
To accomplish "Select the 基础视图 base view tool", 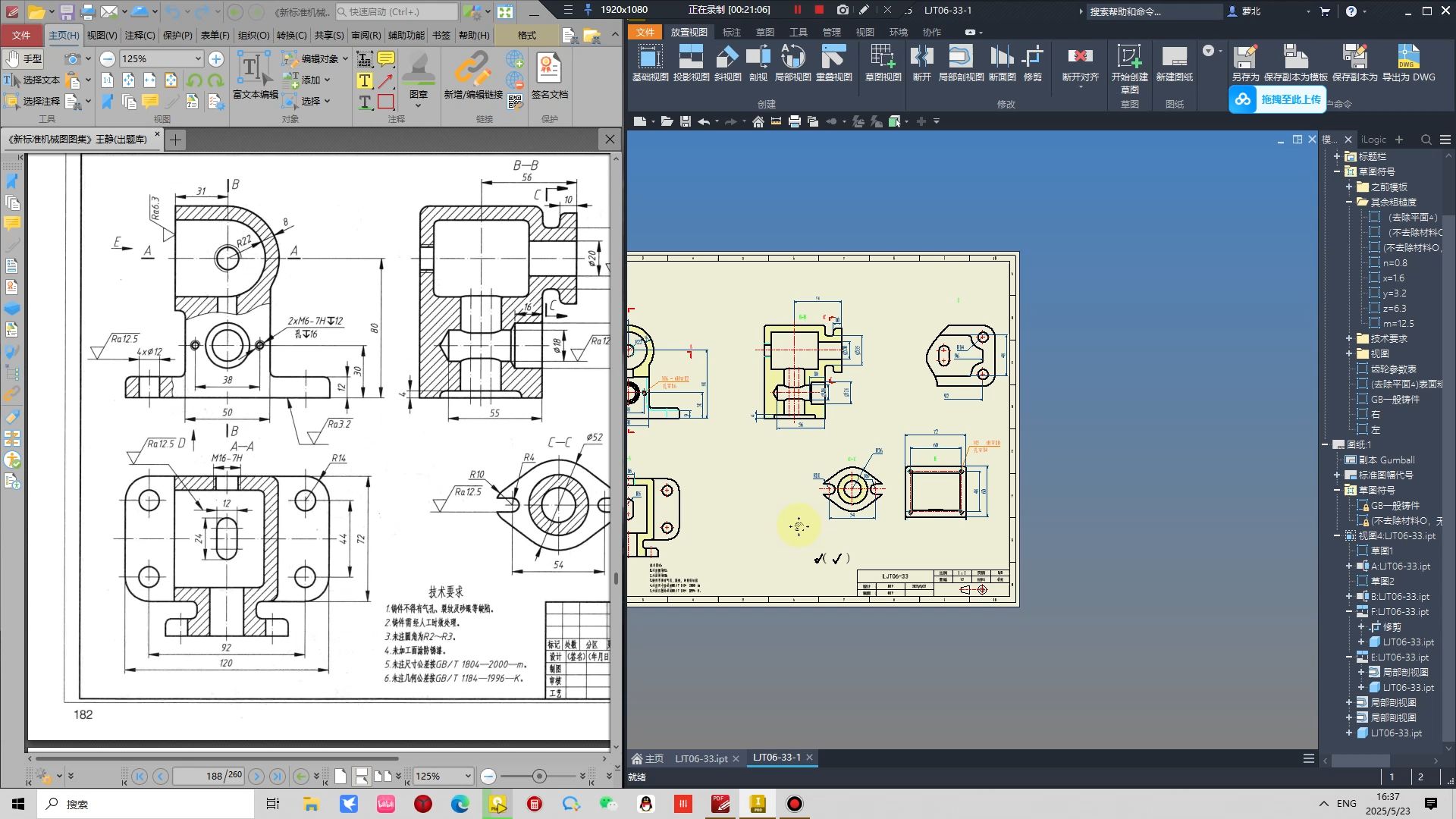I will click(650, 63).
